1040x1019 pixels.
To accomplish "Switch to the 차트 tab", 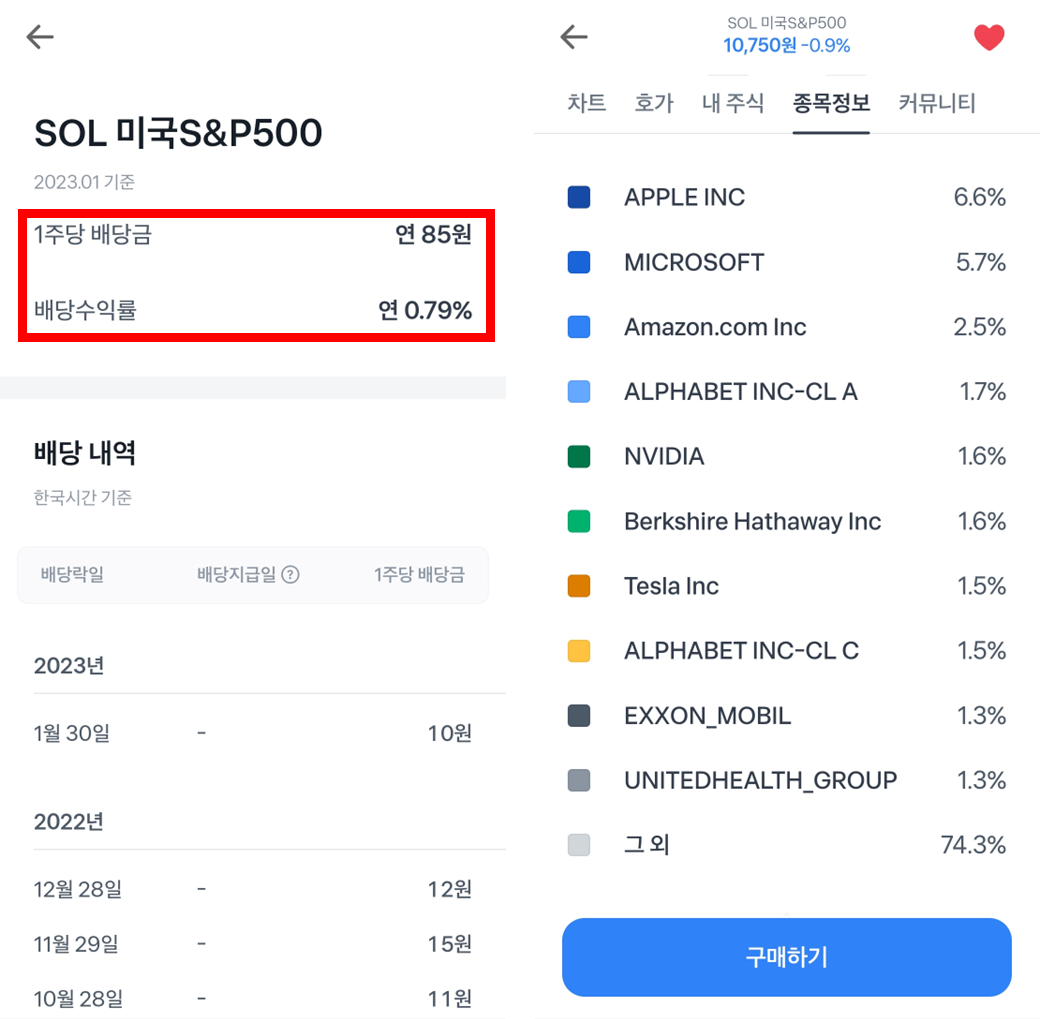I will point(587,102).
